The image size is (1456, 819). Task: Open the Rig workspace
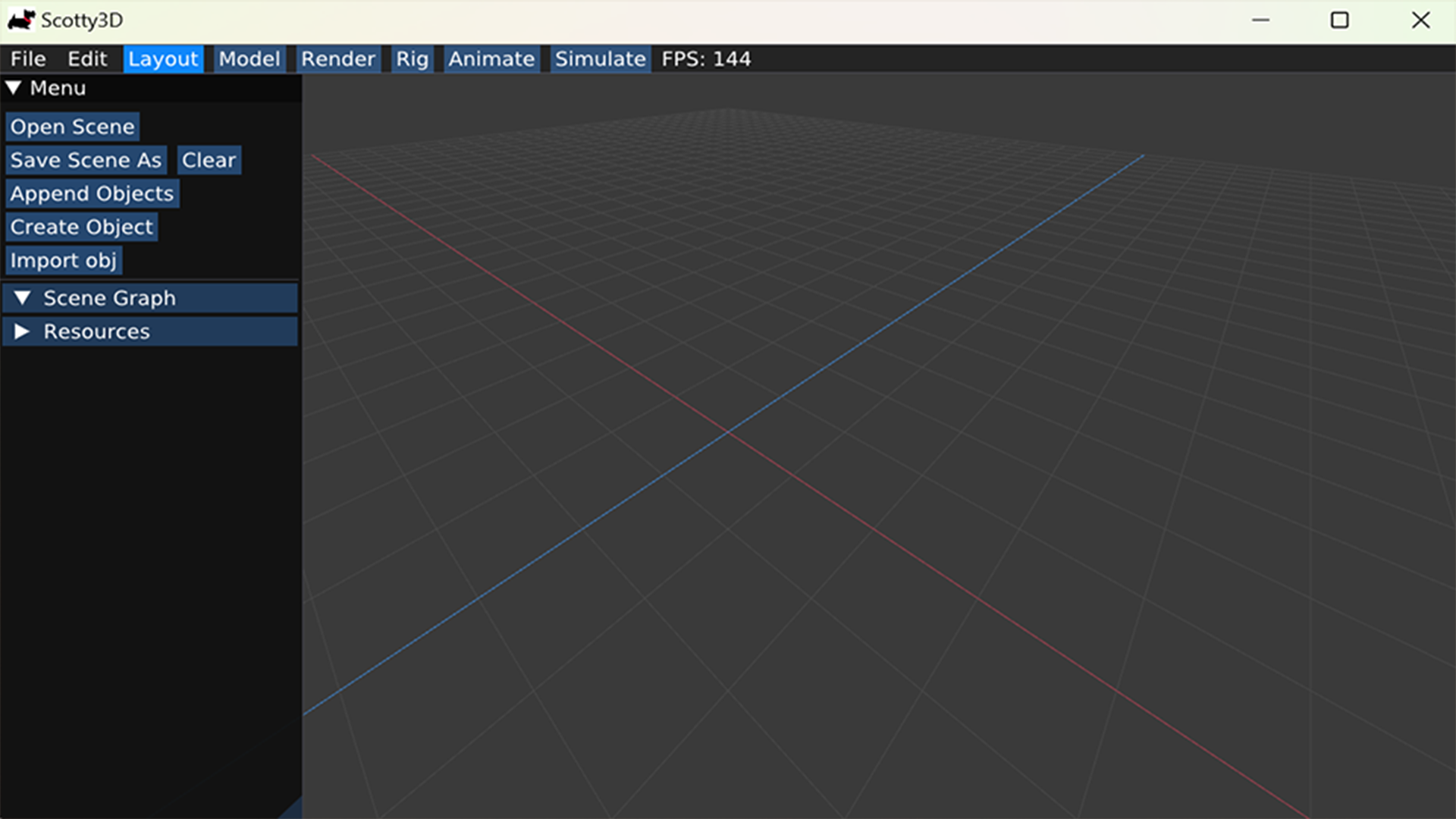click(x=411, y=58)
